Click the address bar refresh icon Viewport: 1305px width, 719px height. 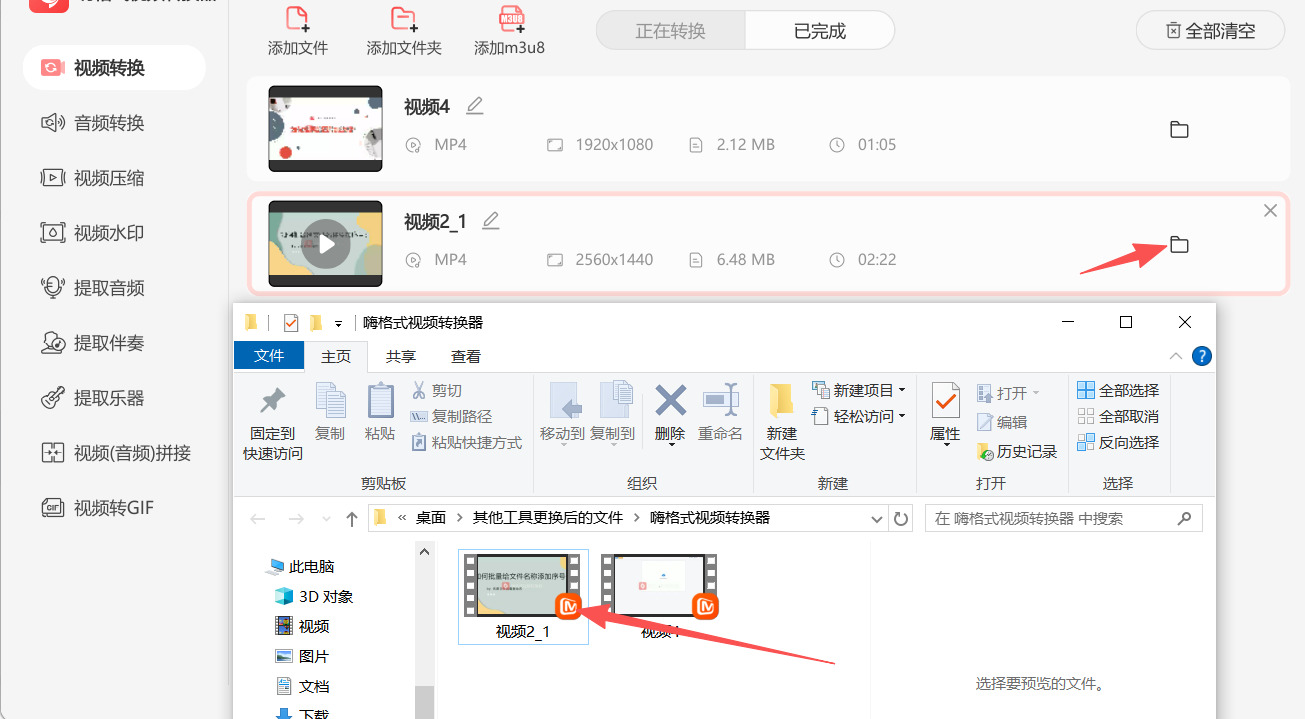[901, 519]
